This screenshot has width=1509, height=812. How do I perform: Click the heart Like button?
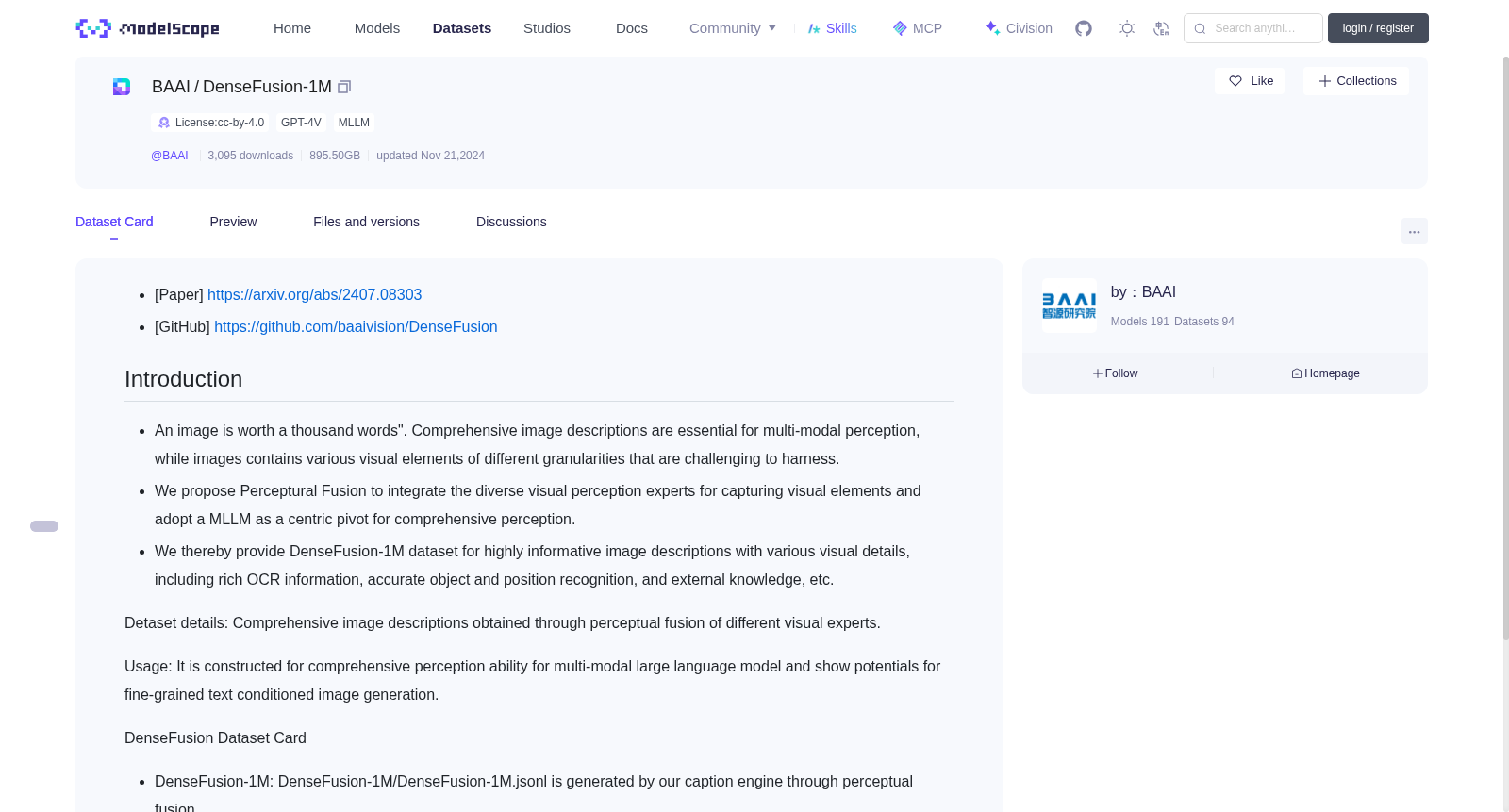tap(1250, 81)
